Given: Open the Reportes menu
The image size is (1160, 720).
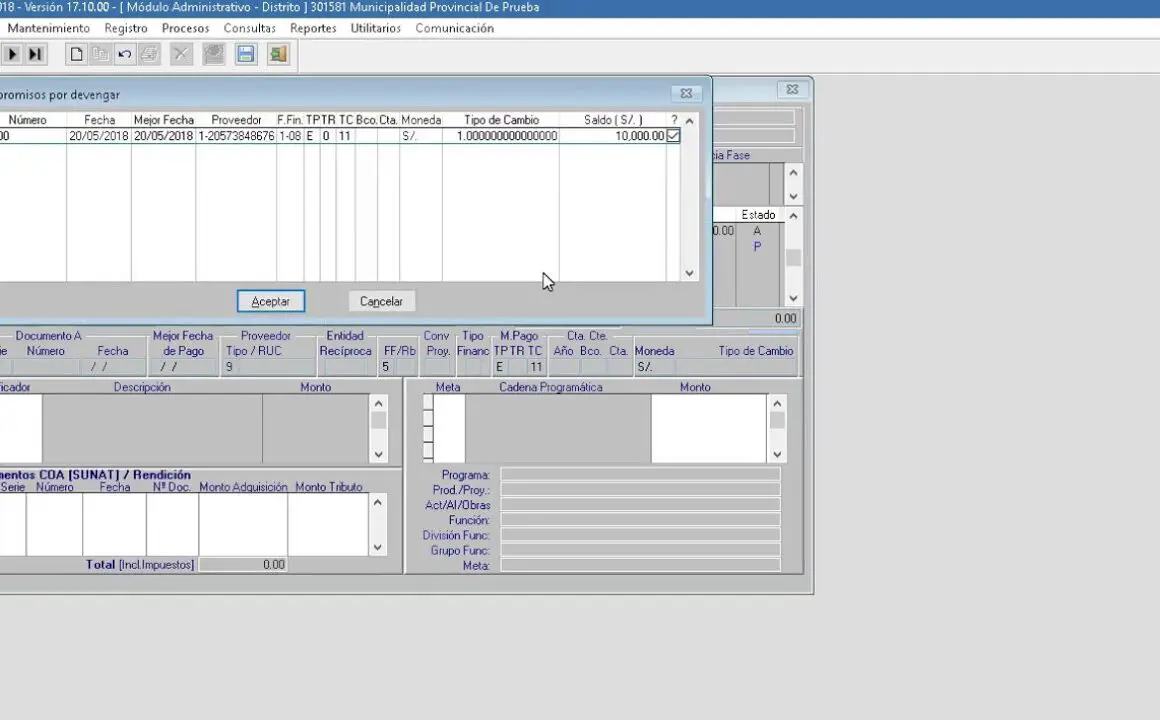Looking at the screenshot, I should point(313,28).
